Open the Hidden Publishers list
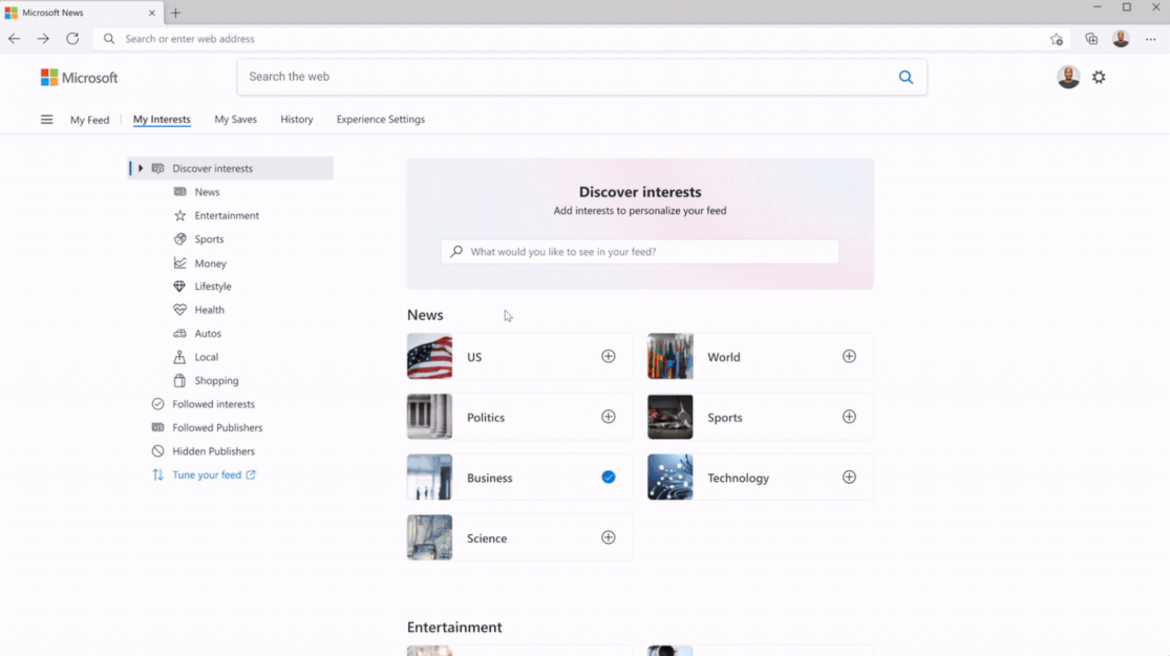Viewport: 1170px width, 656px height. [211, 450]
